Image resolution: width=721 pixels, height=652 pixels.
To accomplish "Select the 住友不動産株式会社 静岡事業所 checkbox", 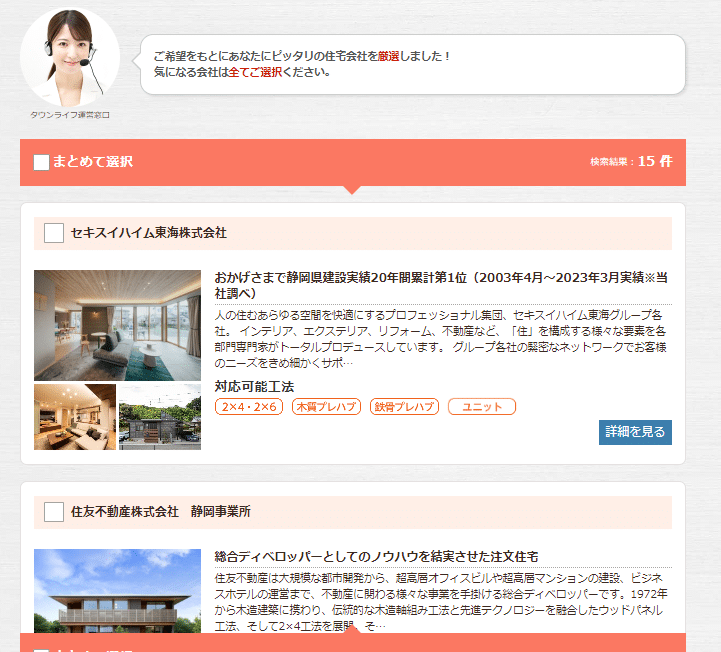I will [x=54, y=512].
